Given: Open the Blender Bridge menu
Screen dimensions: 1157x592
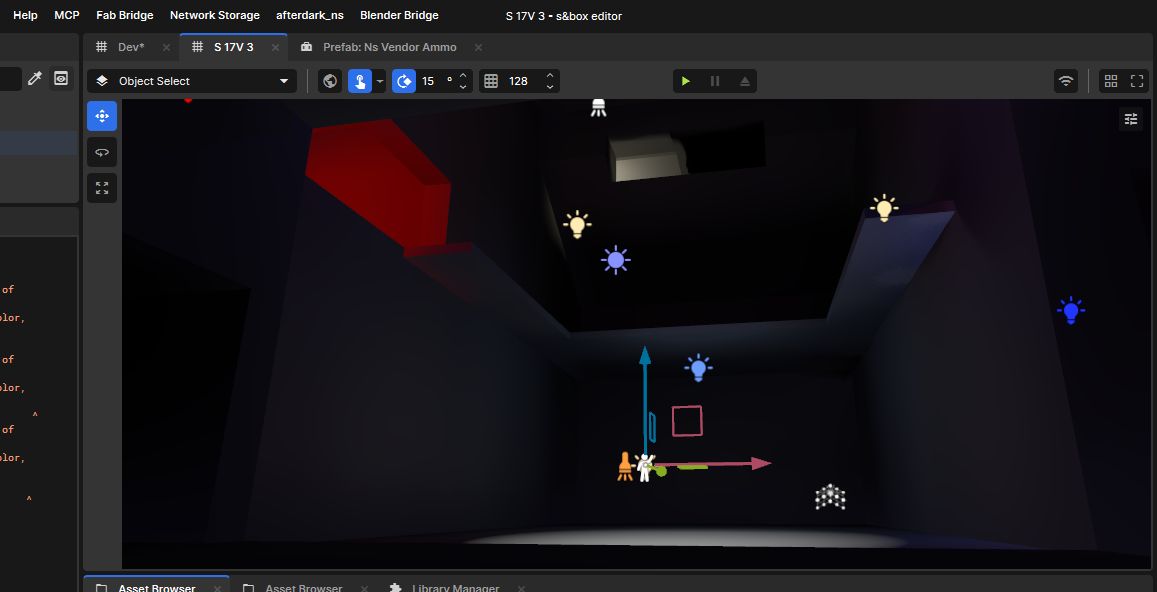Looking at the screenshot, I should [399, 15].
